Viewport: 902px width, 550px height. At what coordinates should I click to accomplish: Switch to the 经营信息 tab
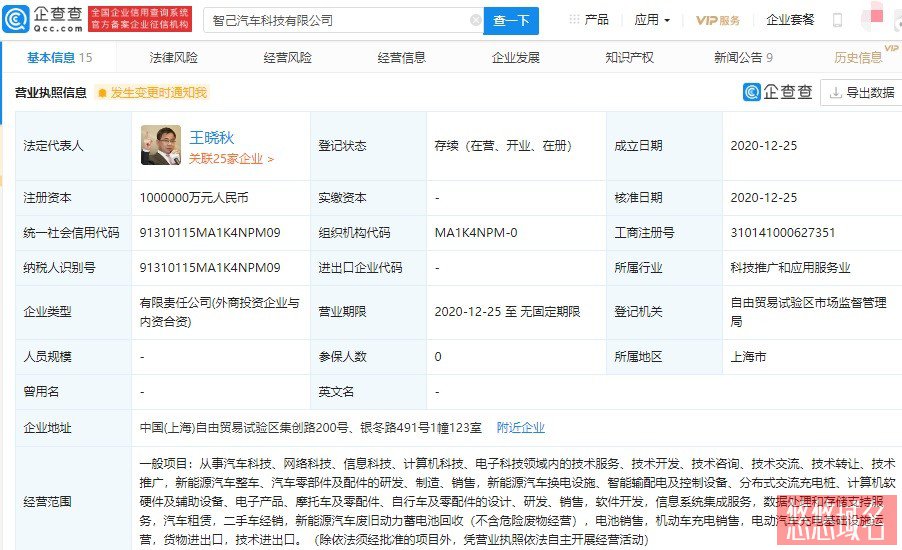pos(402,57)
